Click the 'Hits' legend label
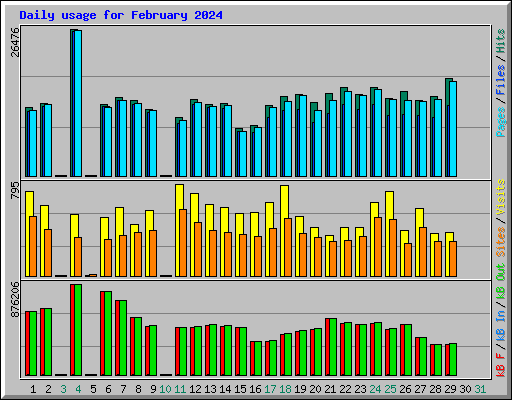 pyautogui.click(x=501, y=41)
